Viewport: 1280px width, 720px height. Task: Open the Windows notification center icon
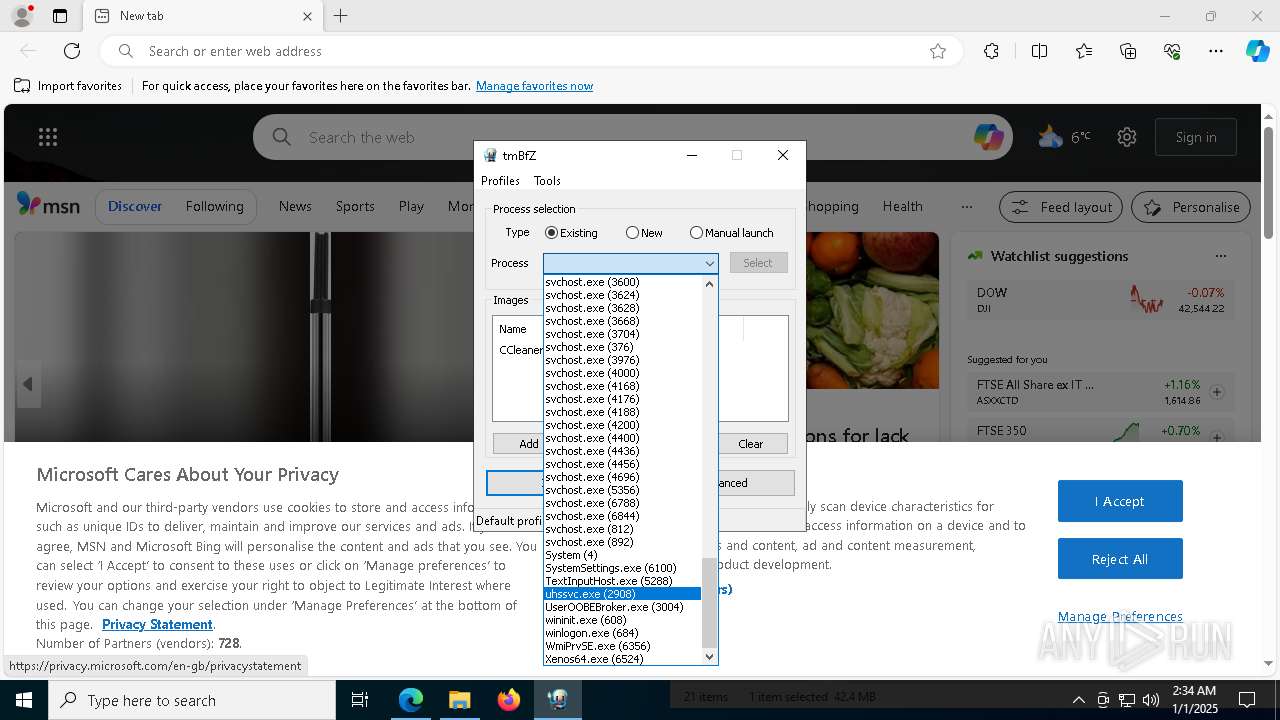(x=1247, y=700)
